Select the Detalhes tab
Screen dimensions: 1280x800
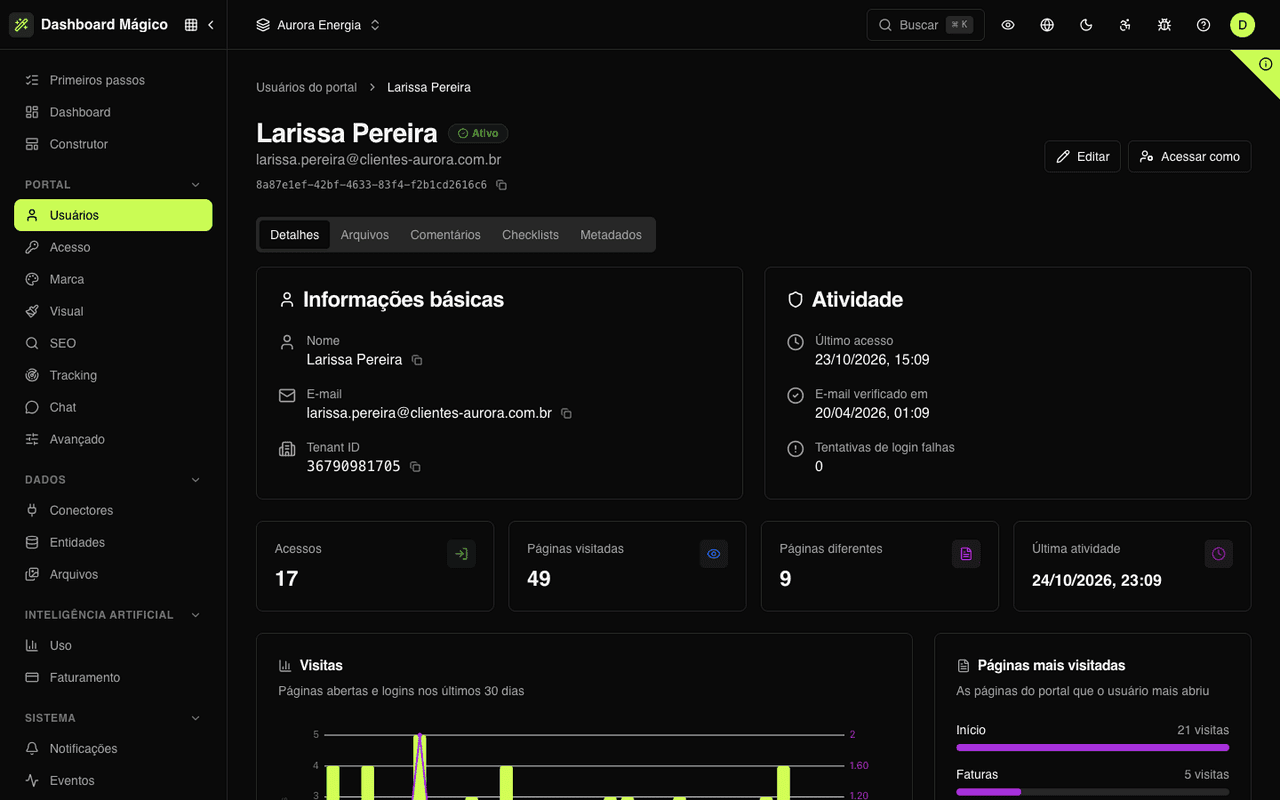295,235
